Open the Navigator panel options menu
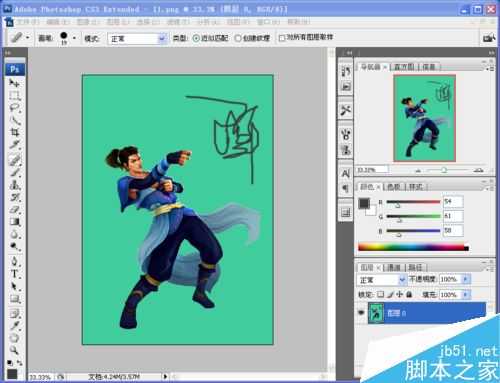The image size is (500, 383). (x=489, y=68)
